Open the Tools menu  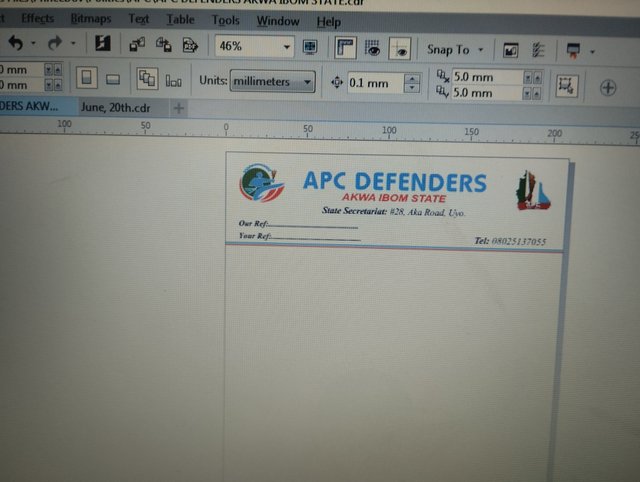coord(225,20)
